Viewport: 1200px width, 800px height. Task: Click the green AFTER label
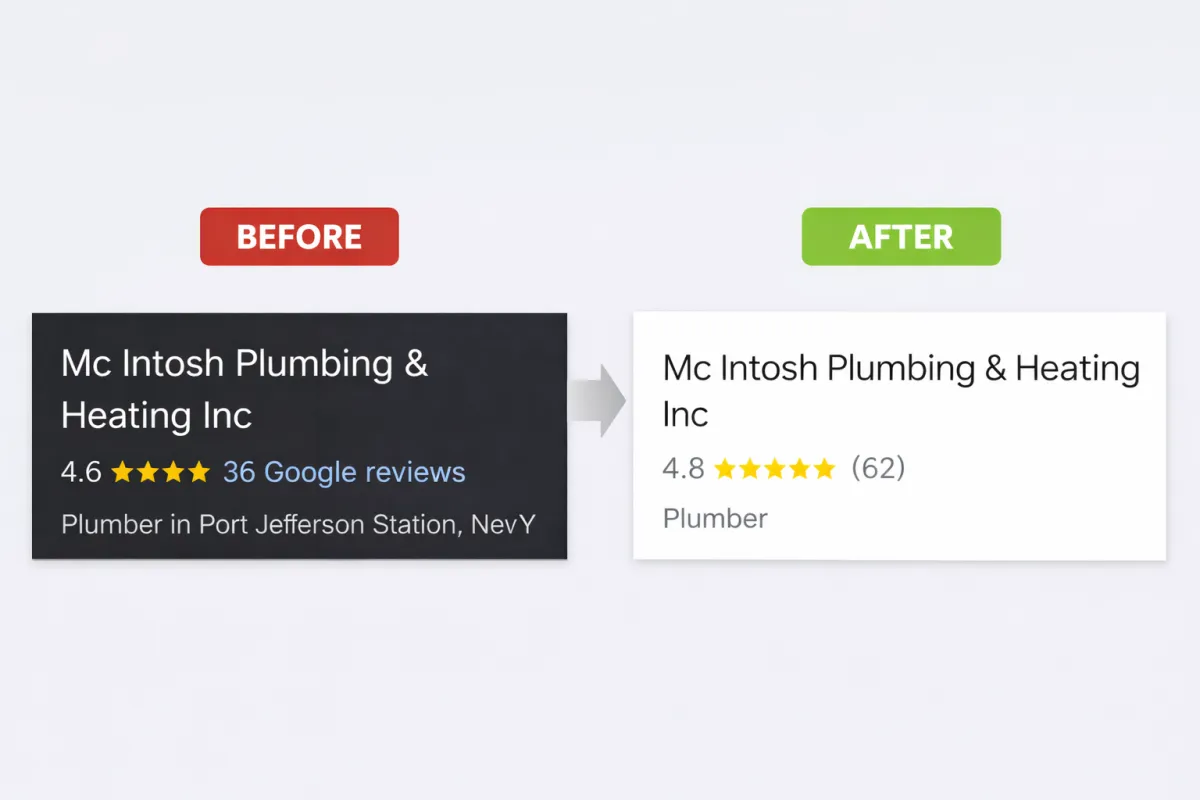click(900, 237)
